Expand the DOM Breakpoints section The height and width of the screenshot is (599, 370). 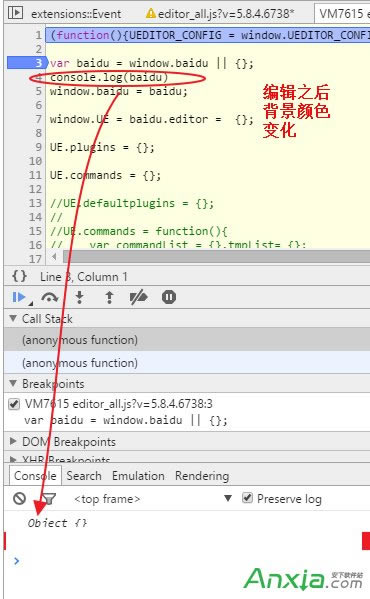(13, 441)
